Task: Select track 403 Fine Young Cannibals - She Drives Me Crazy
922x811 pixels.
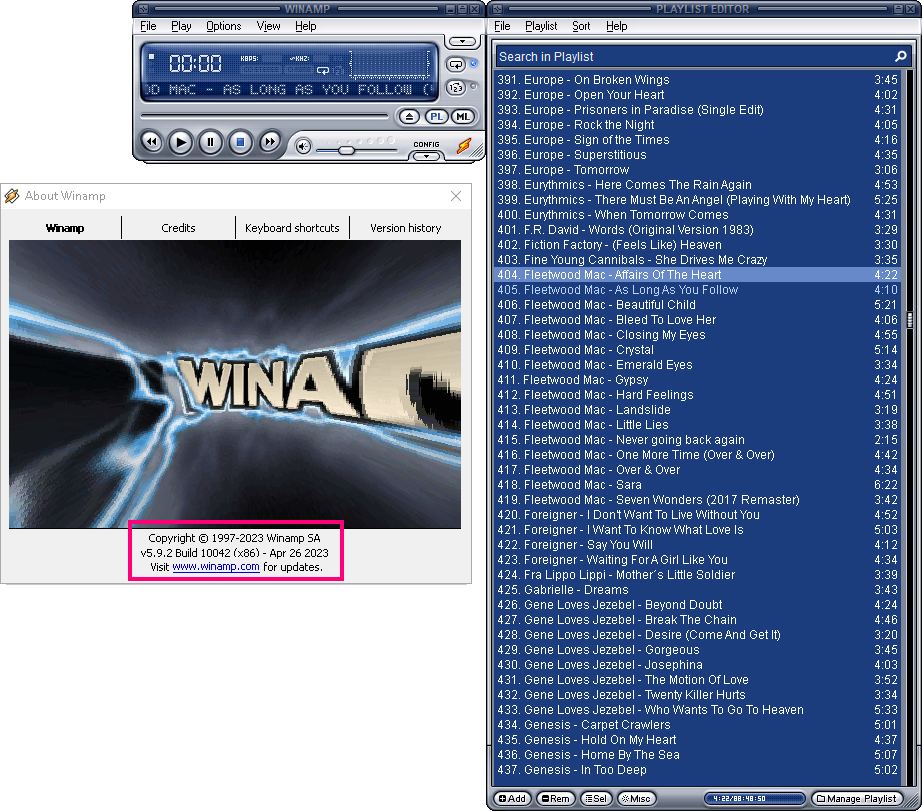Action: tap(697, 259)
